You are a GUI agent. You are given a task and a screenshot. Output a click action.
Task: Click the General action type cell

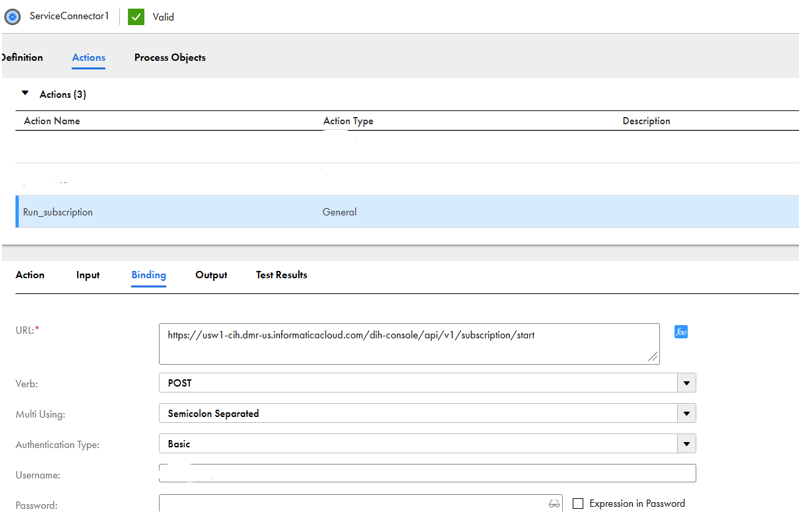coord(339,212)
